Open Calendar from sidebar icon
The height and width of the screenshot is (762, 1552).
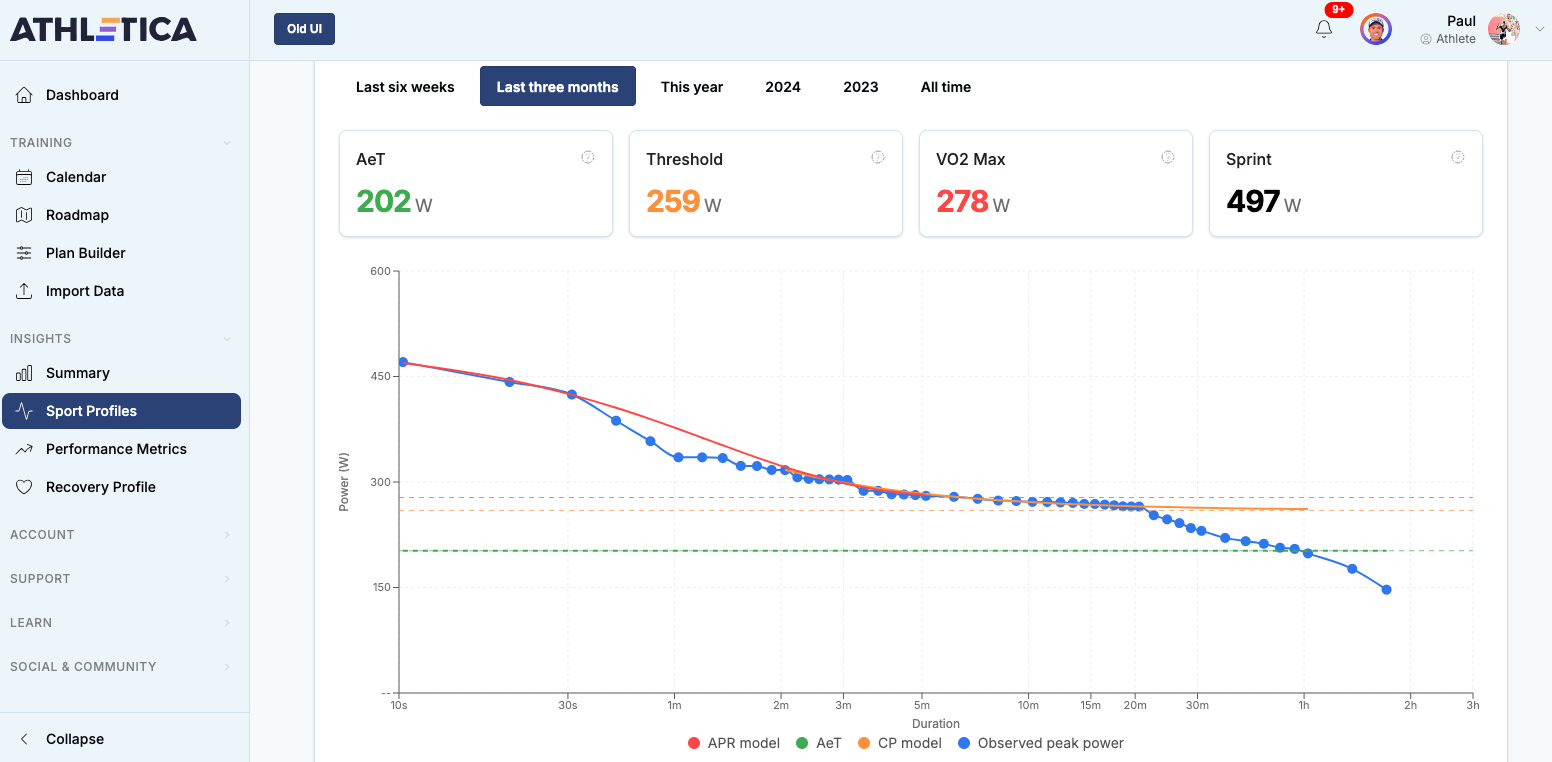click(25, 177)
